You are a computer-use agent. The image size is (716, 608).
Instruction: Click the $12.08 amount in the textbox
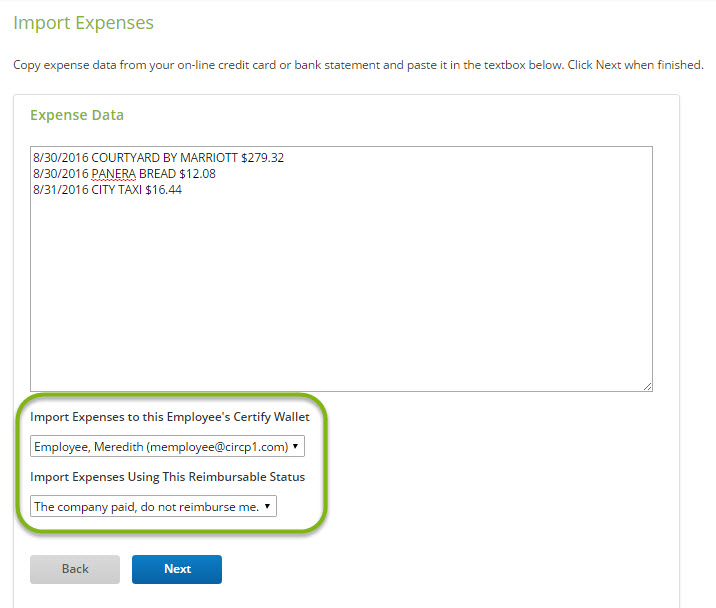point(197,174)
